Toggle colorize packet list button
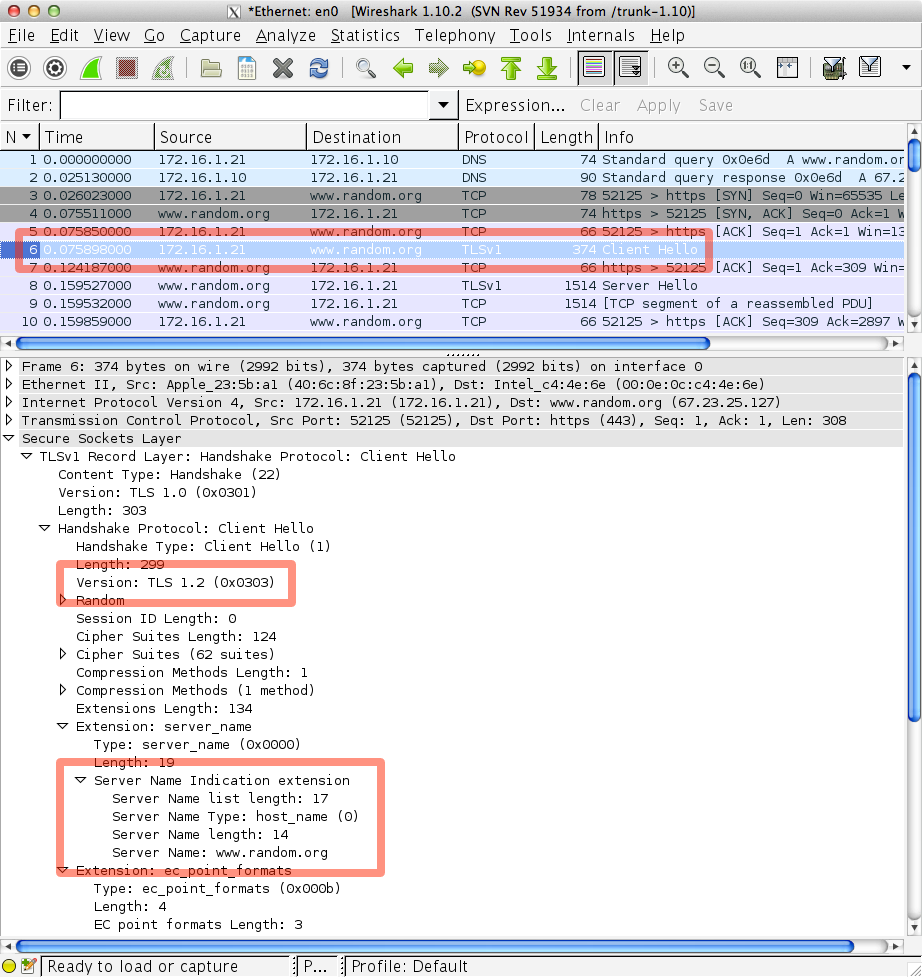The image size is (922, 977). [594, 68]
